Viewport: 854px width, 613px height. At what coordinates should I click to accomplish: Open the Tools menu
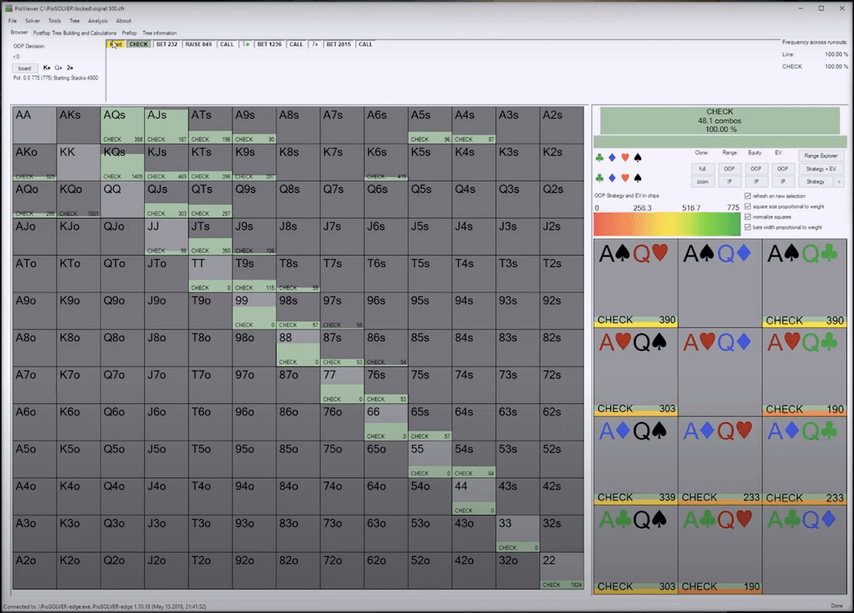54,21
